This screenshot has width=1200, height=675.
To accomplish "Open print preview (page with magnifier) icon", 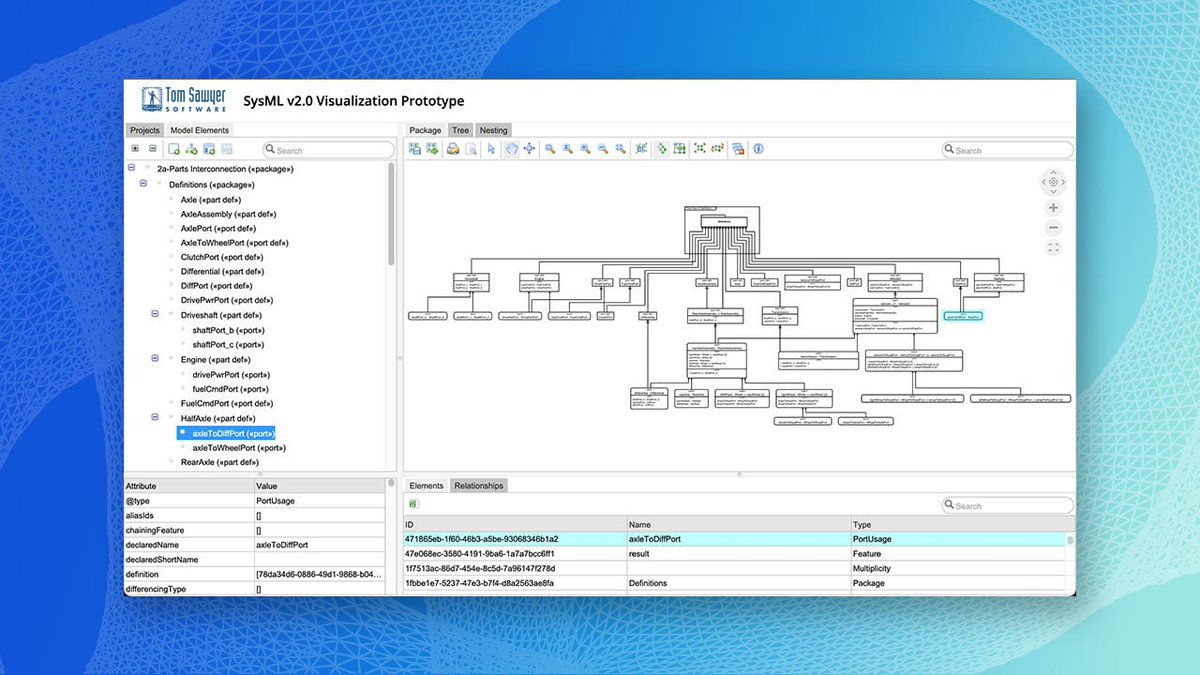I will (x=470, y=149).
